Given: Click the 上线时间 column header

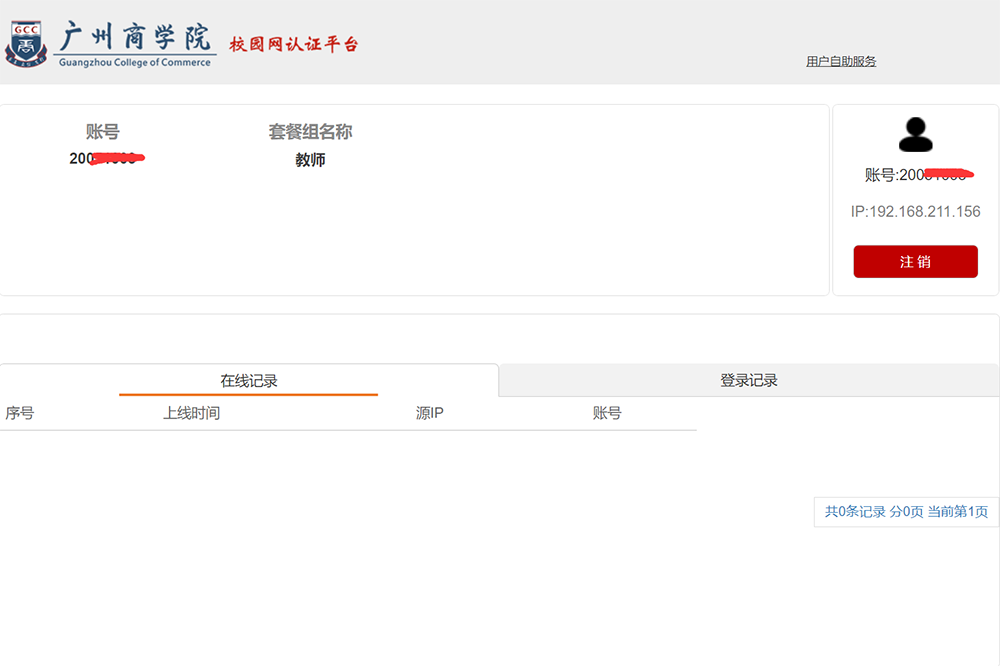Looking at the screenshot, I should 191,413.
